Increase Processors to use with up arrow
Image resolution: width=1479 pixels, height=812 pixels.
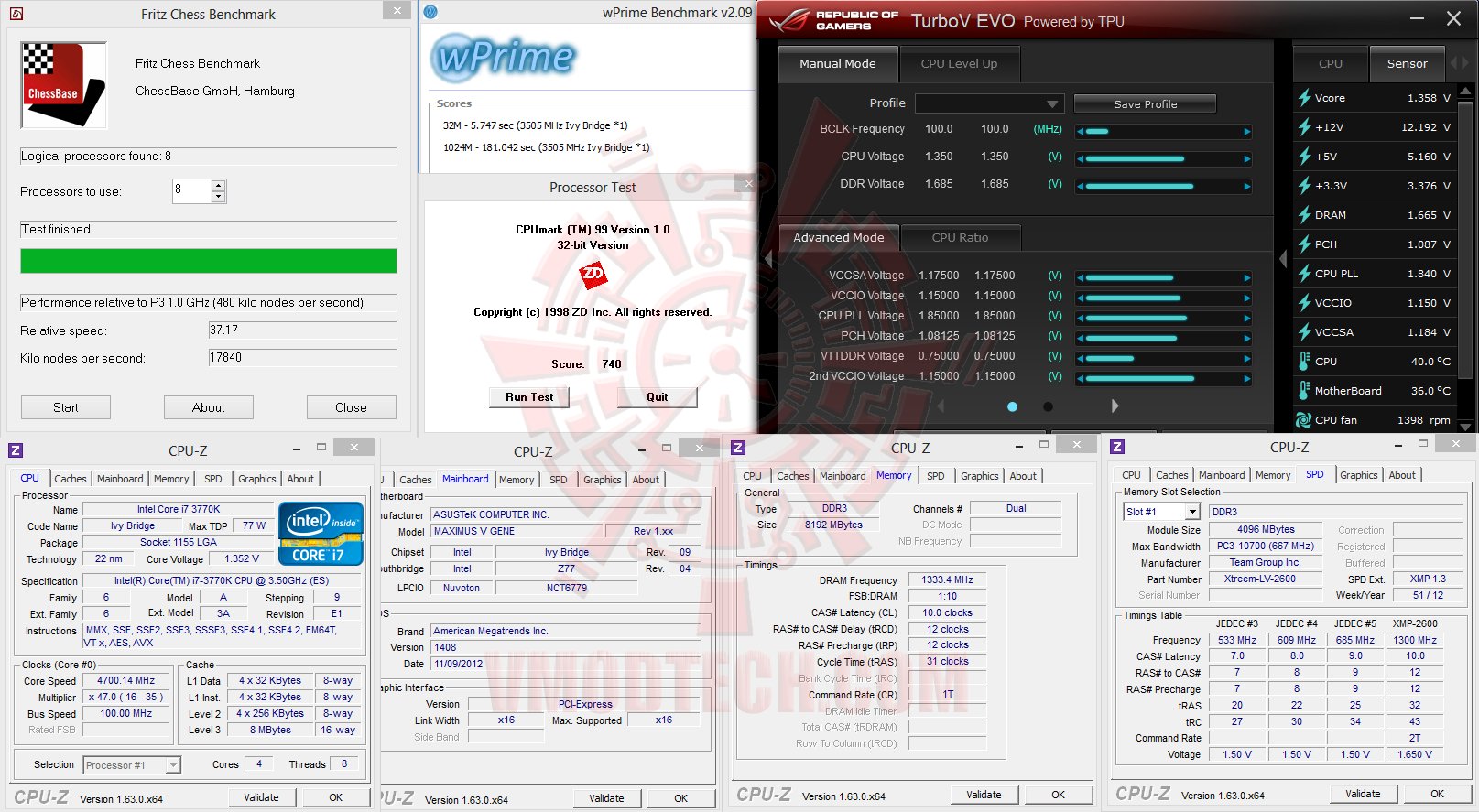[218, 186]
